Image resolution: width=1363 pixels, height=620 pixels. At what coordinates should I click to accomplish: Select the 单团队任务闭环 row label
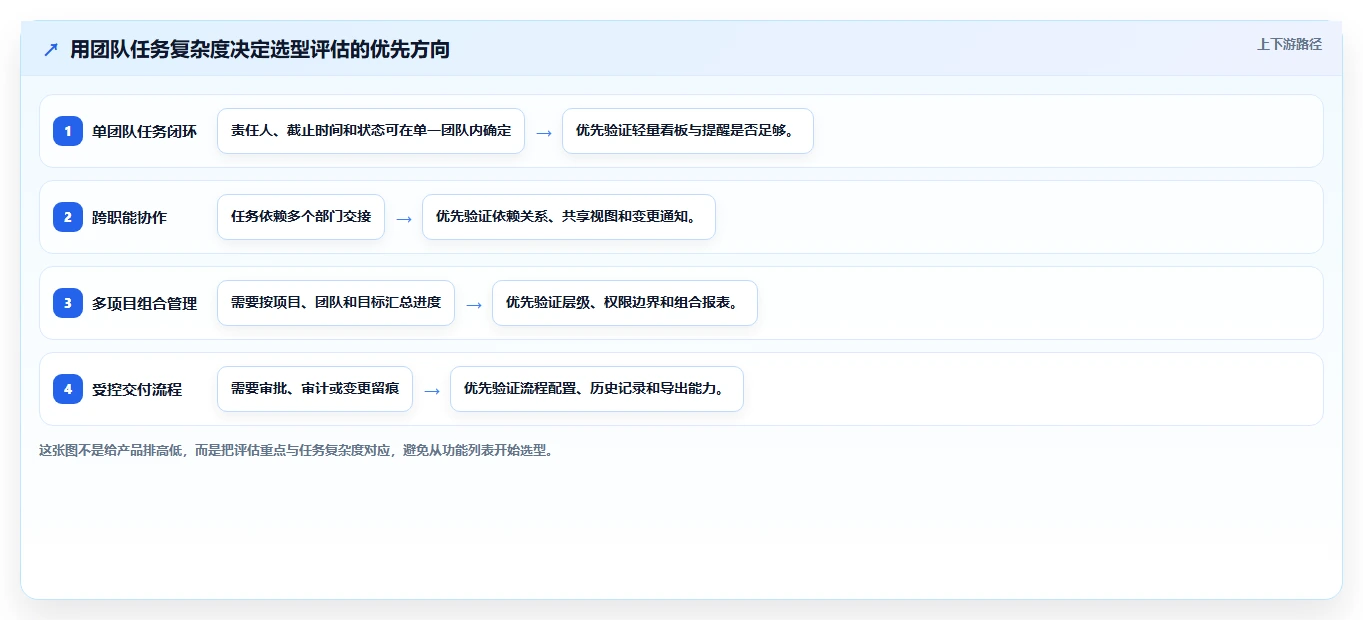pos(144,131)
